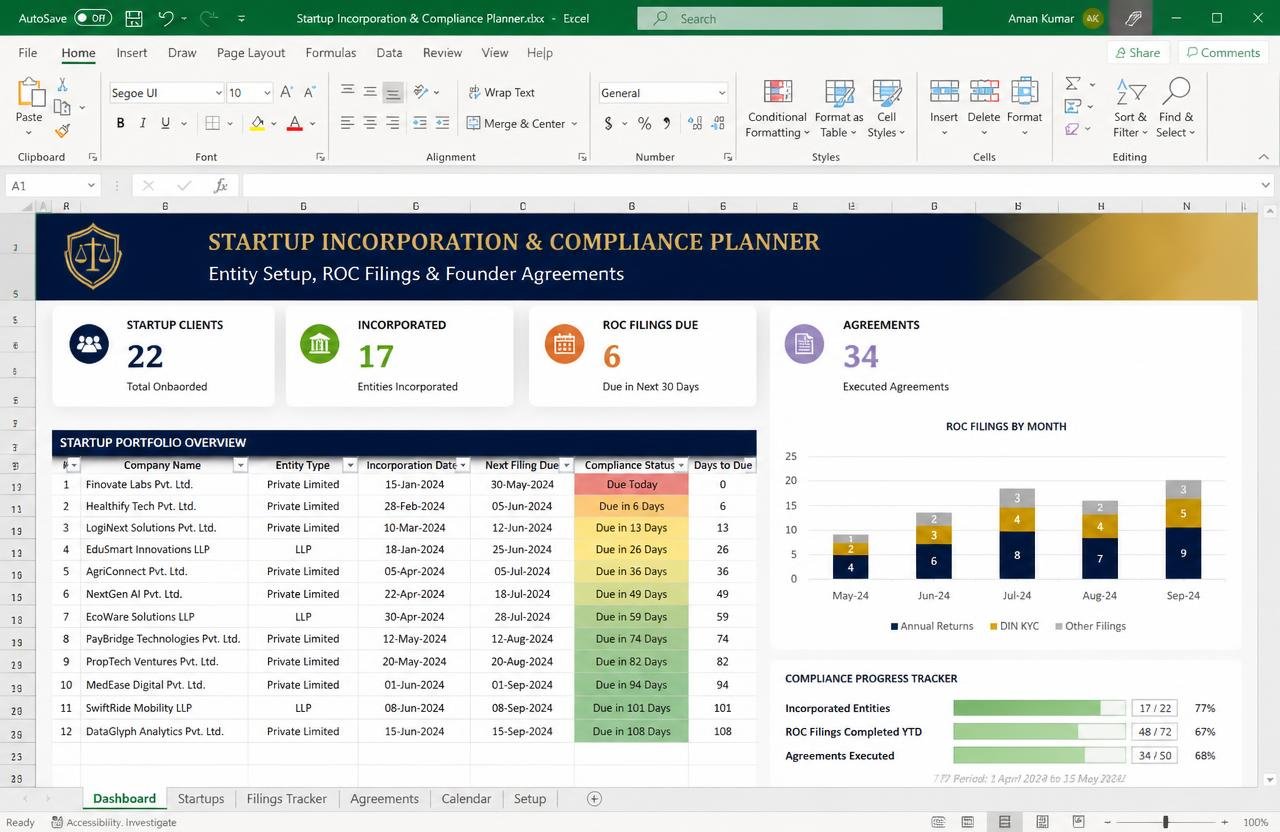Expand the formula bar
1280x832 pixels.
(x=1266, y=186)
